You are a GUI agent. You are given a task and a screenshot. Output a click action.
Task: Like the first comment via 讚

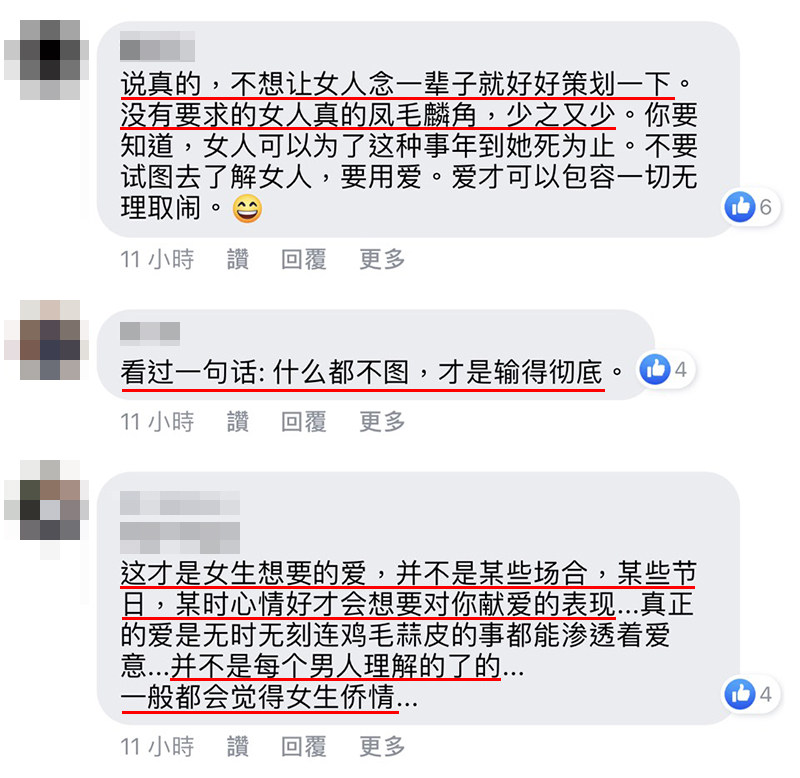[x=238, y=259]
